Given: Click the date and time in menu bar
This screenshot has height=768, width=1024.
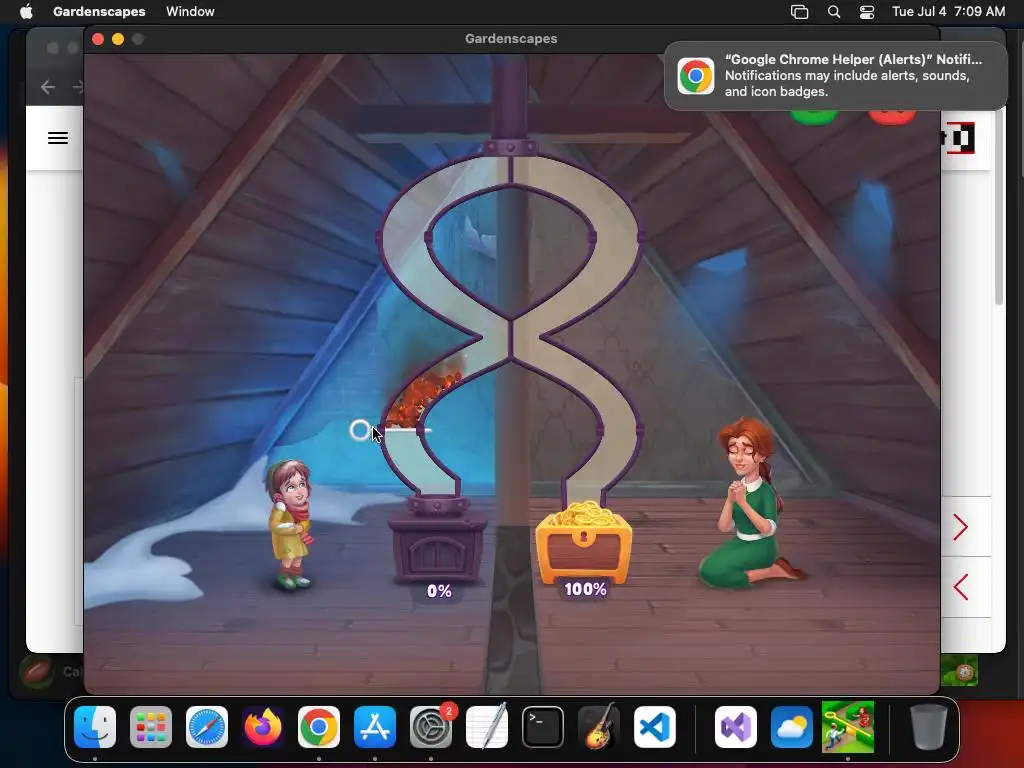Looking at the screenshot, I should [948, 11].
